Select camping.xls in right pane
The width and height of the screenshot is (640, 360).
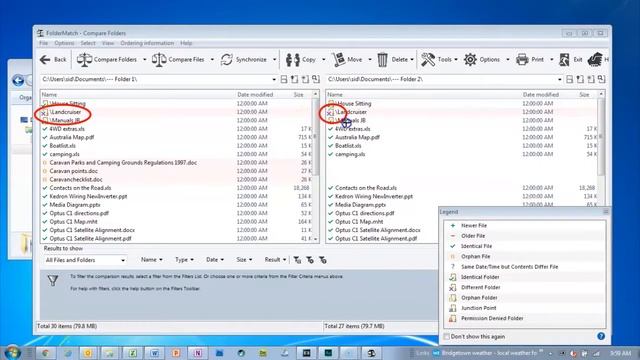350,154
